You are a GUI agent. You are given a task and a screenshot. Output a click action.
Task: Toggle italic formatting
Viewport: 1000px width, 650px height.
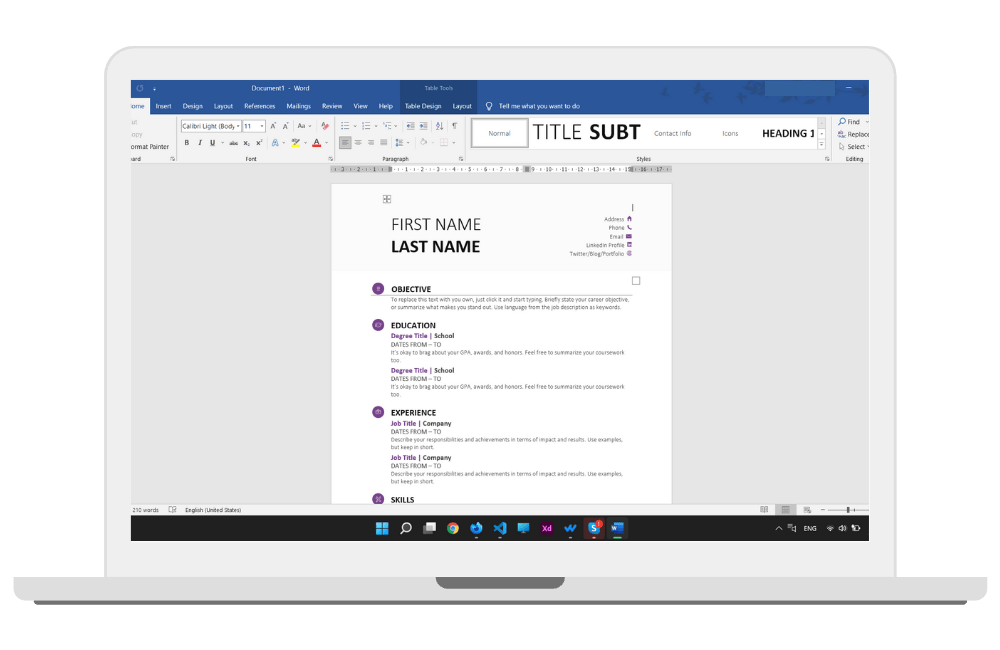click(x=200, y=143)
